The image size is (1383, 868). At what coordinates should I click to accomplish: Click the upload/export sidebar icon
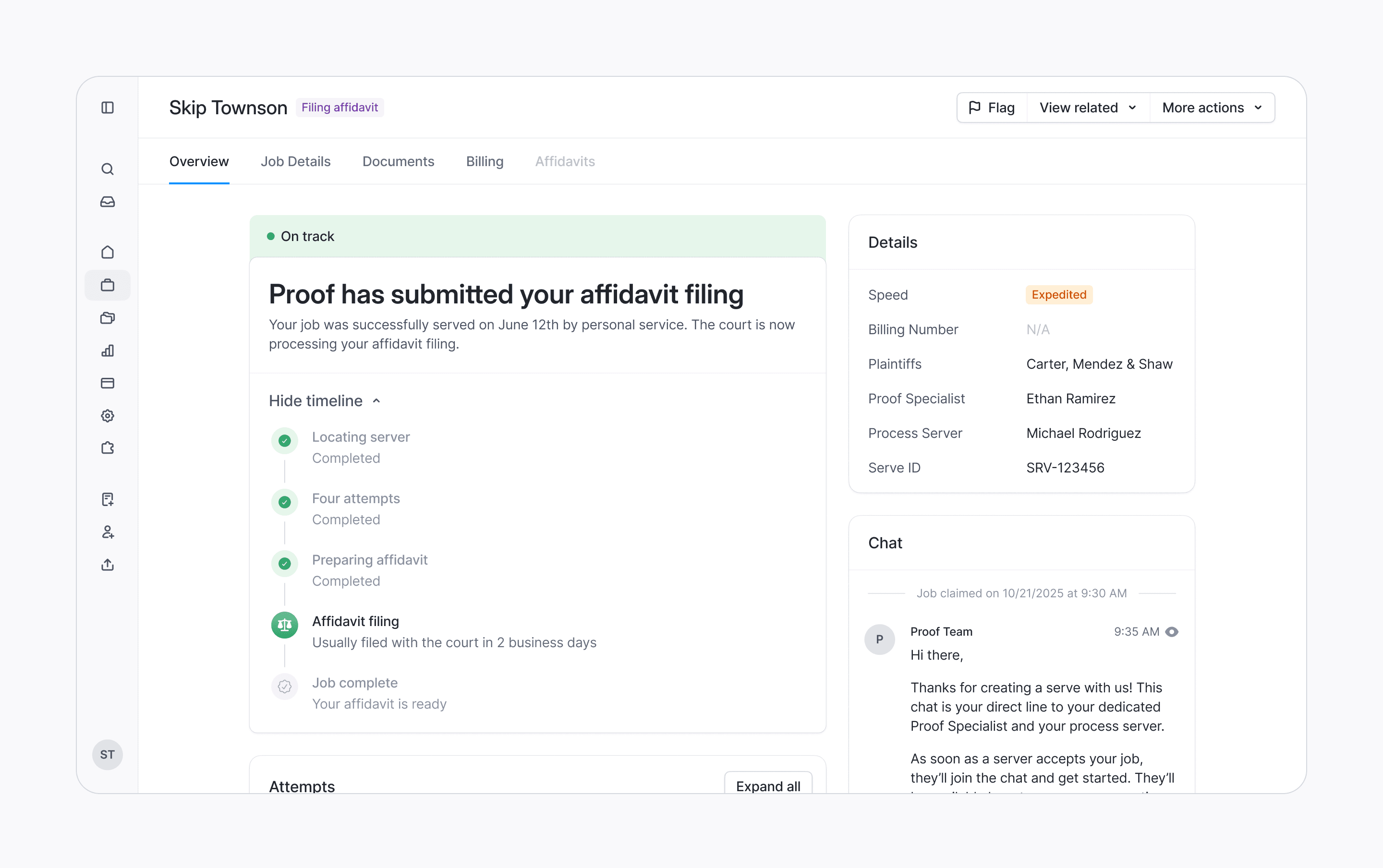108,565
